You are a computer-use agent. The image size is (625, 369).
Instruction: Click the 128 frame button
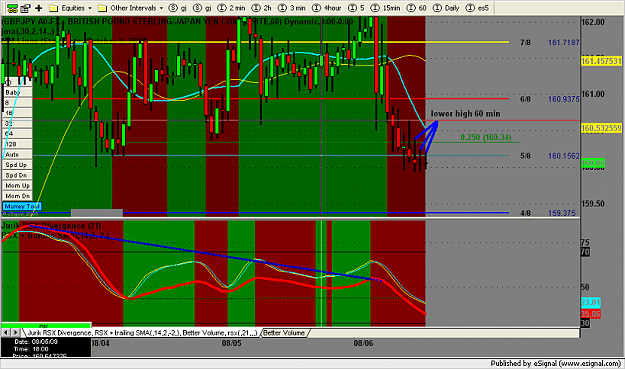tap(18, 144)
